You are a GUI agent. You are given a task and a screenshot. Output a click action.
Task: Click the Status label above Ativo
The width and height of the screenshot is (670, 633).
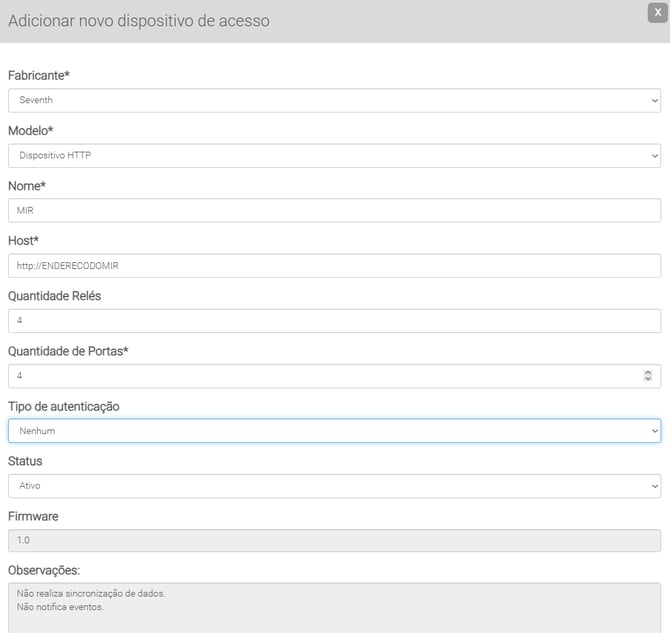click(x=25, y=461)
